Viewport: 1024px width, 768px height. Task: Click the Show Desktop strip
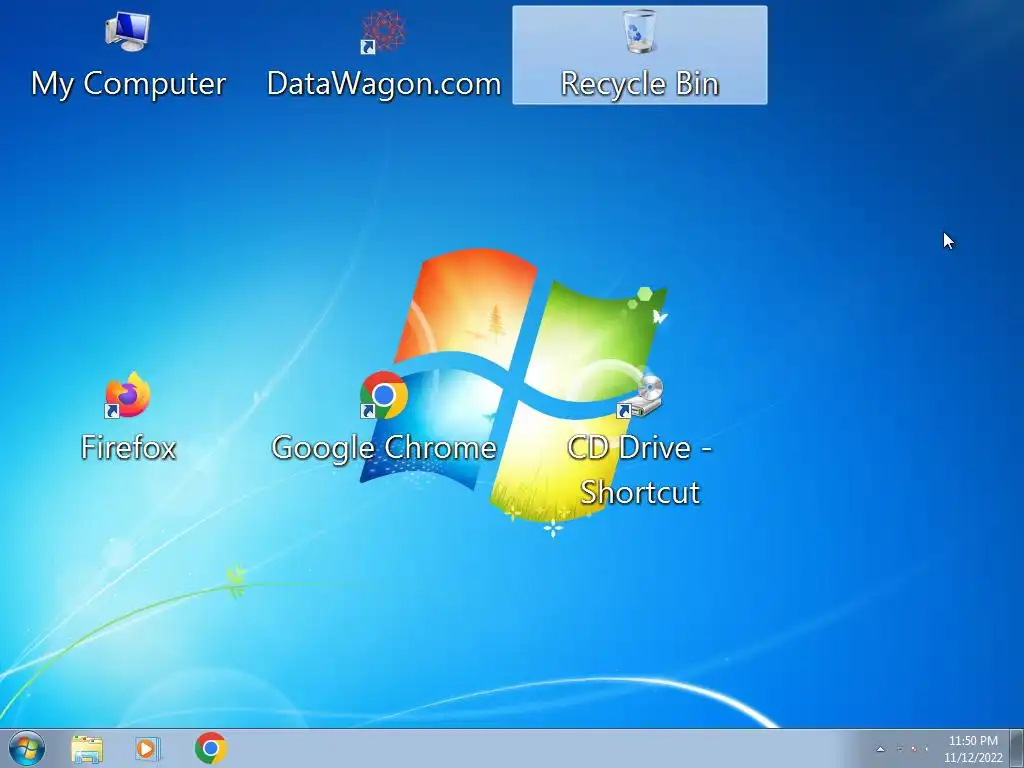pos(1017,749)
